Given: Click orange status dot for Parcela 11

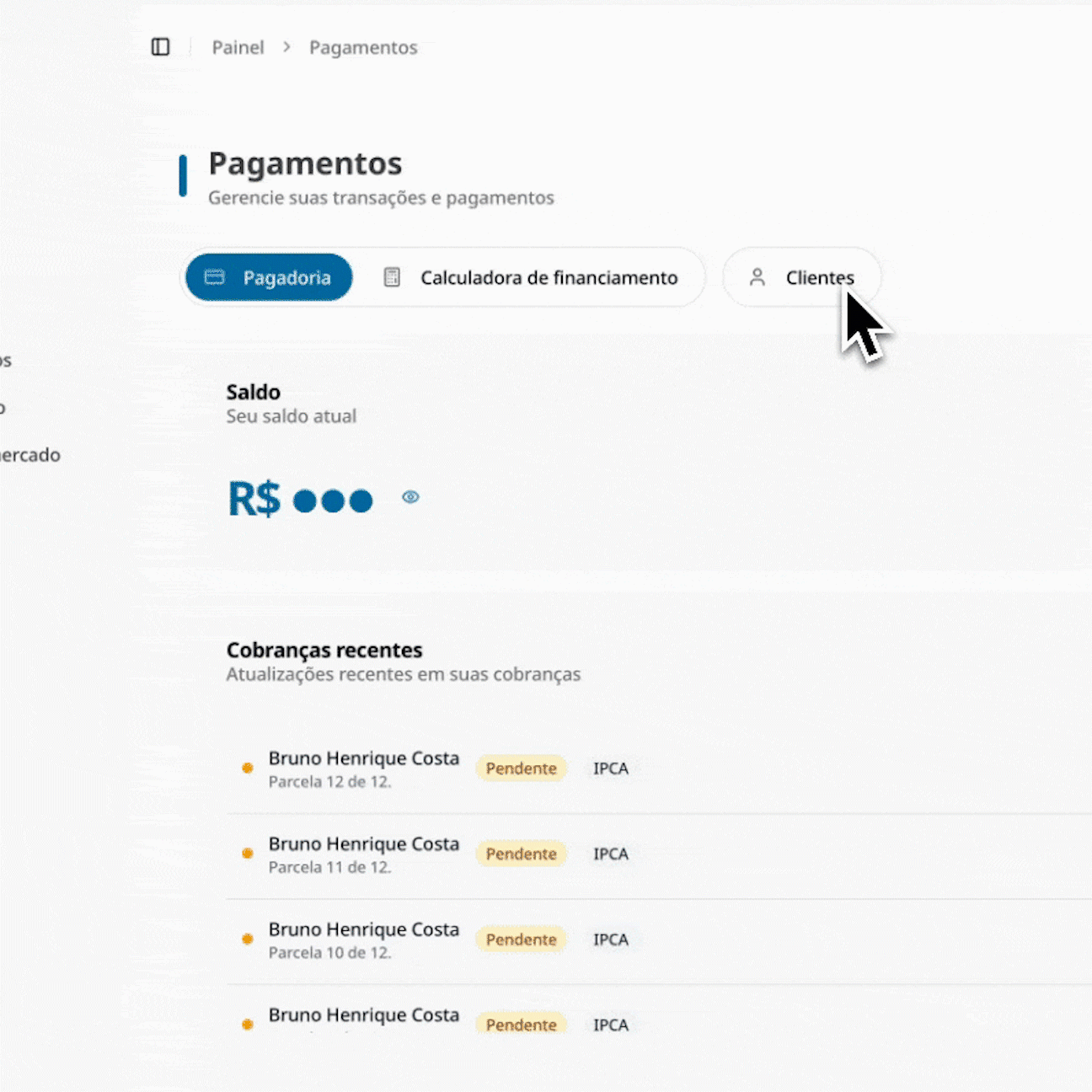Looking at the screenshot, I should pyautogui.click(x=248, y=854).
